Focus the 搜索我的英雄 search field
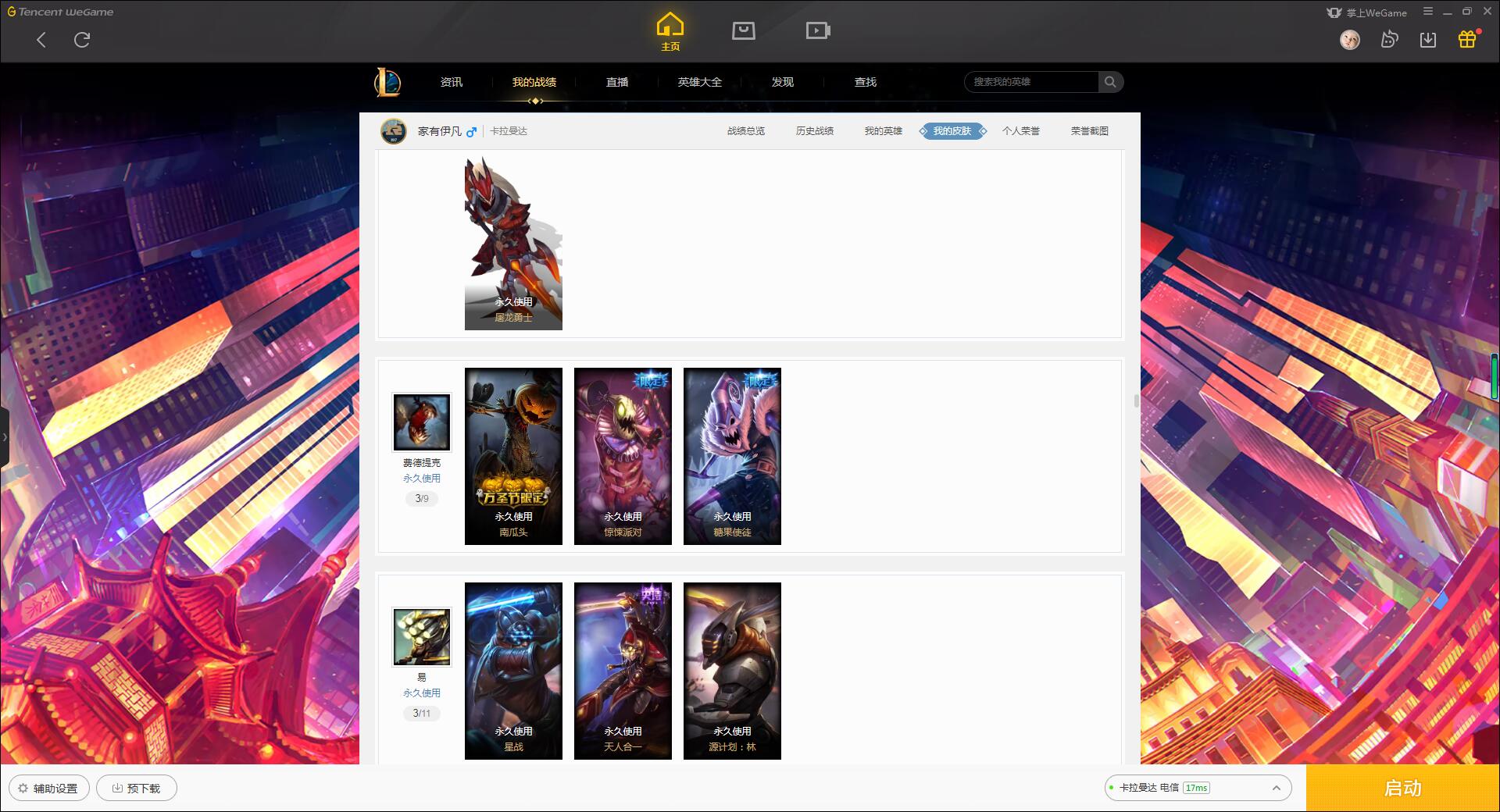This screenshot has width=1500, height=812. 1031,82
